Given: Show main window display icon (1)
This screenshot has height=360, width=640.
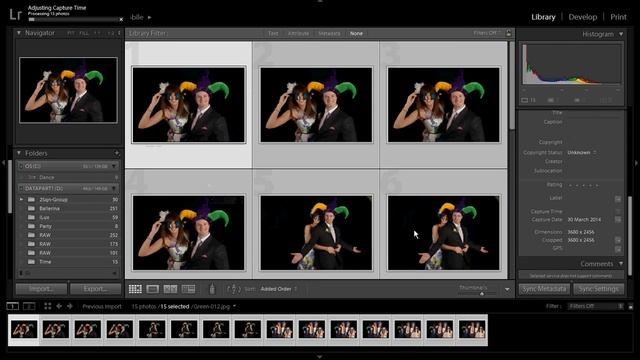Looking at the screenshot, I should (13, 306).
